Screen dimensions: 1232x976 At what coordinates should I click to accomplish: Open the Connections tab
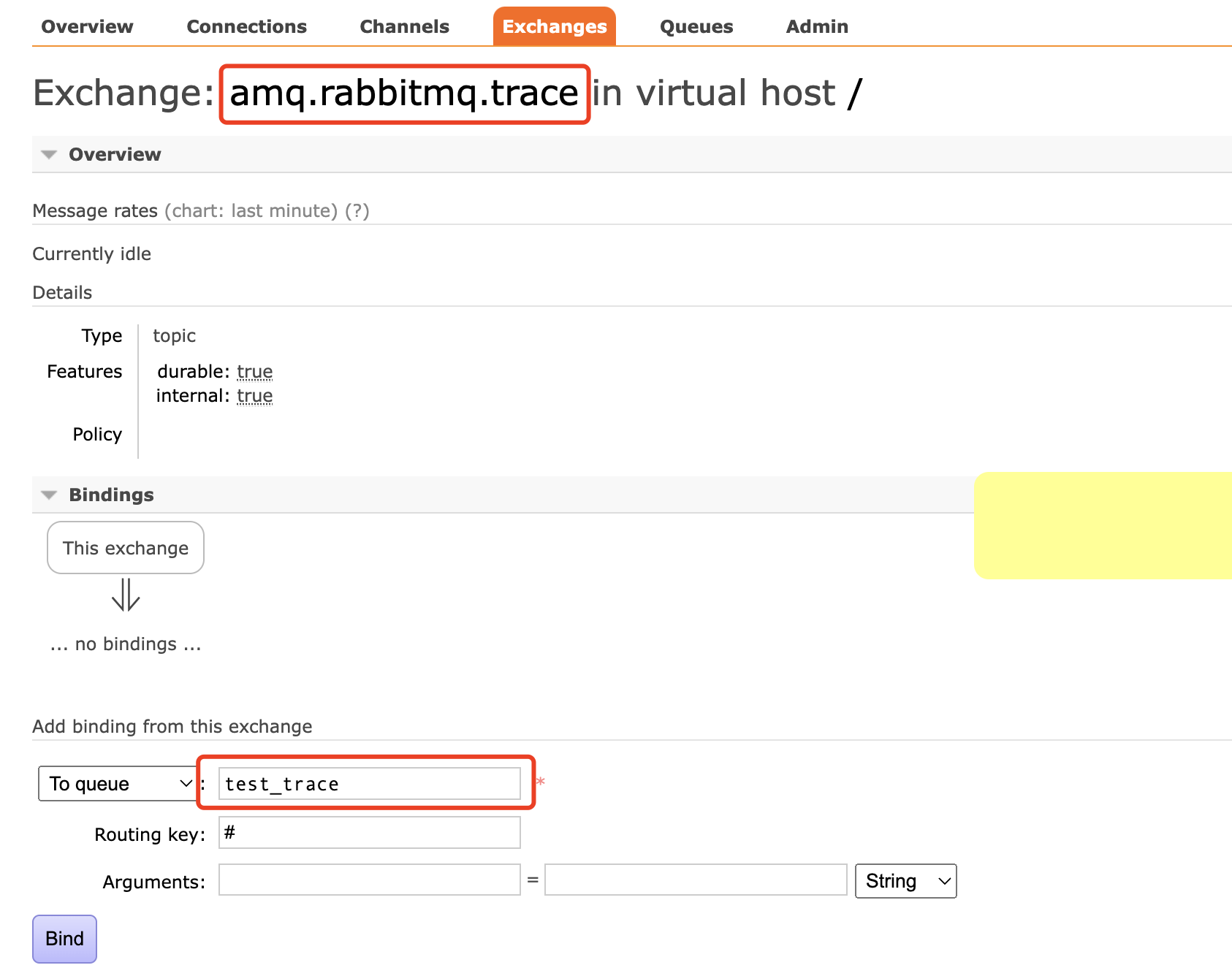(246, 27)
